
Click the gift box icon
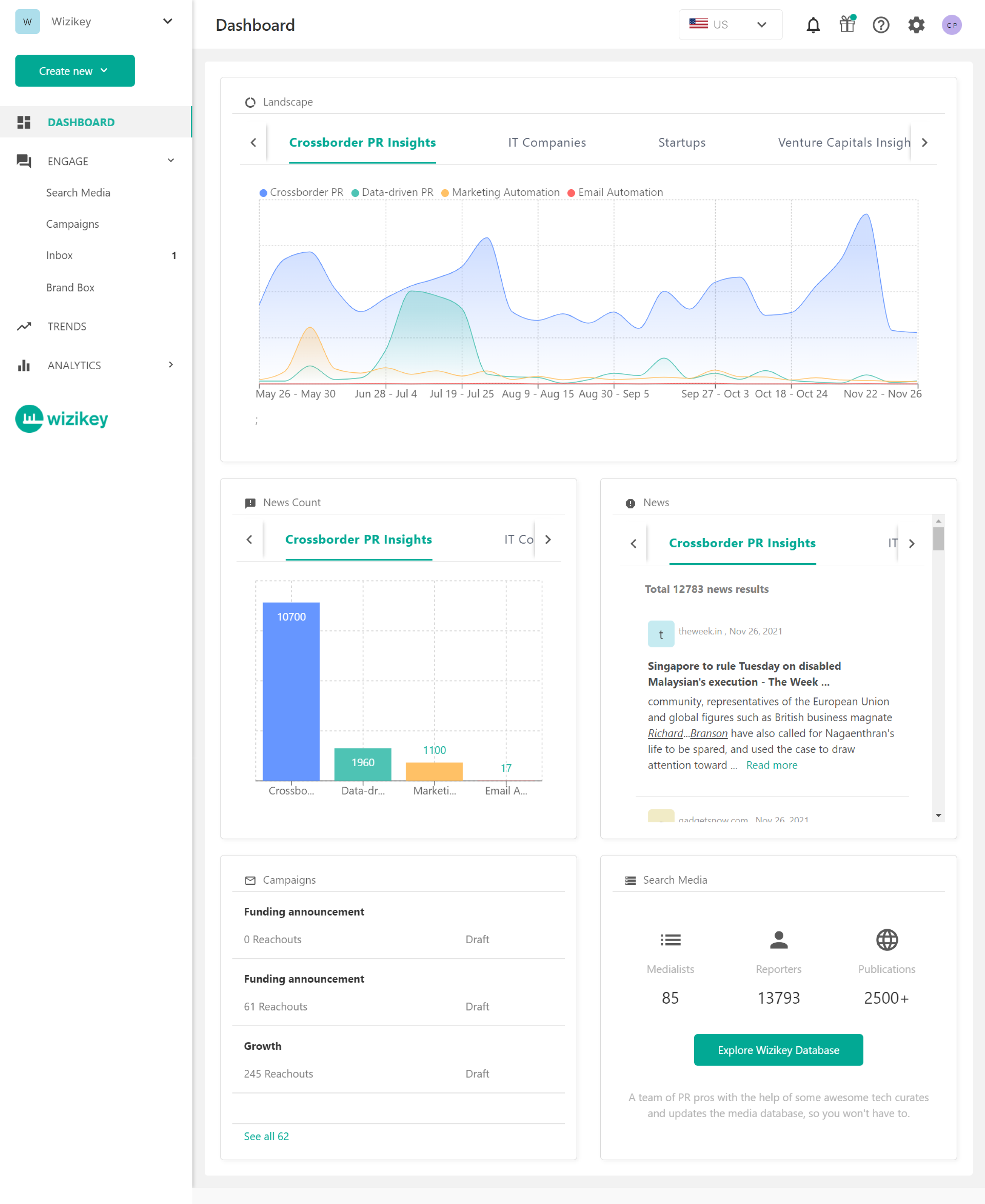coord(847,24)
